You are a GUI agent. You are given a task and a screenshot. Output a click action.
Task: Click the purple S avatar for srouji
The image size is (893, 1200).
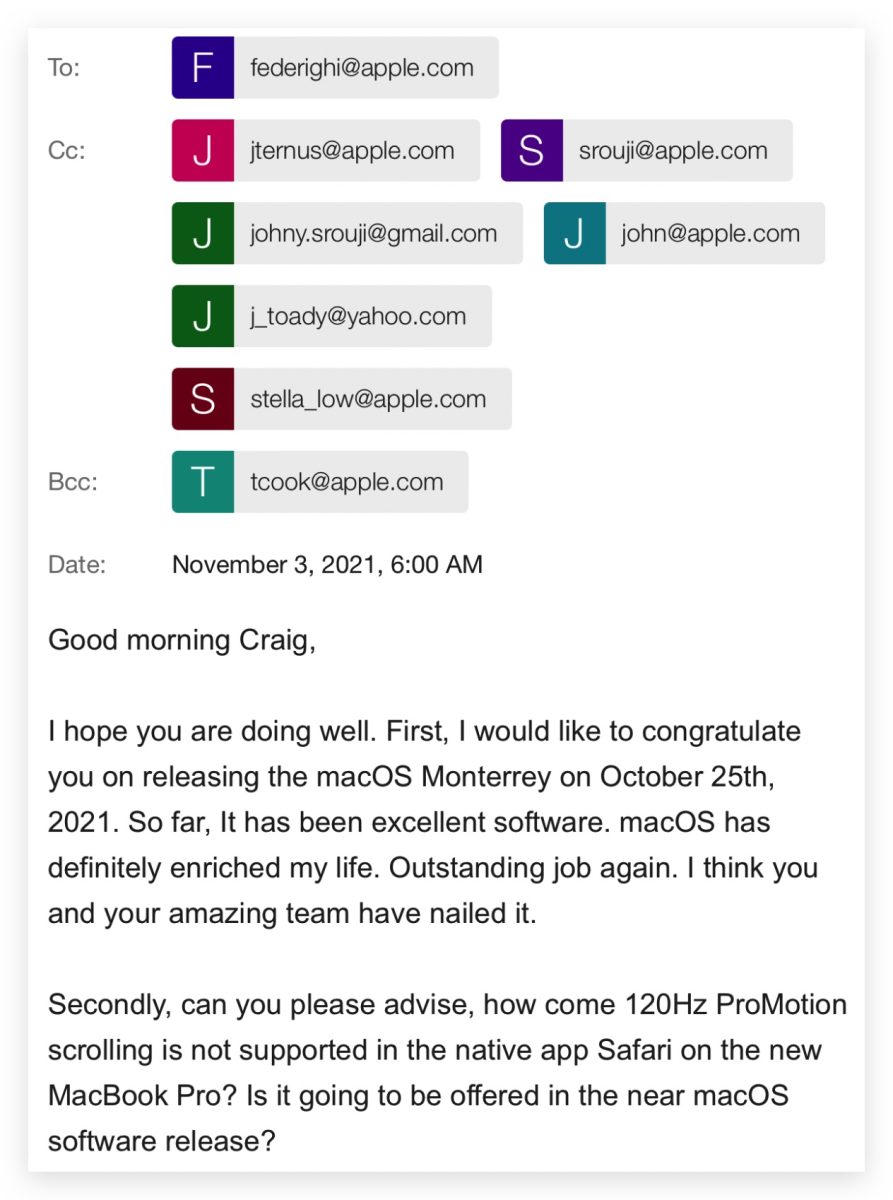[x=532, y=151]
